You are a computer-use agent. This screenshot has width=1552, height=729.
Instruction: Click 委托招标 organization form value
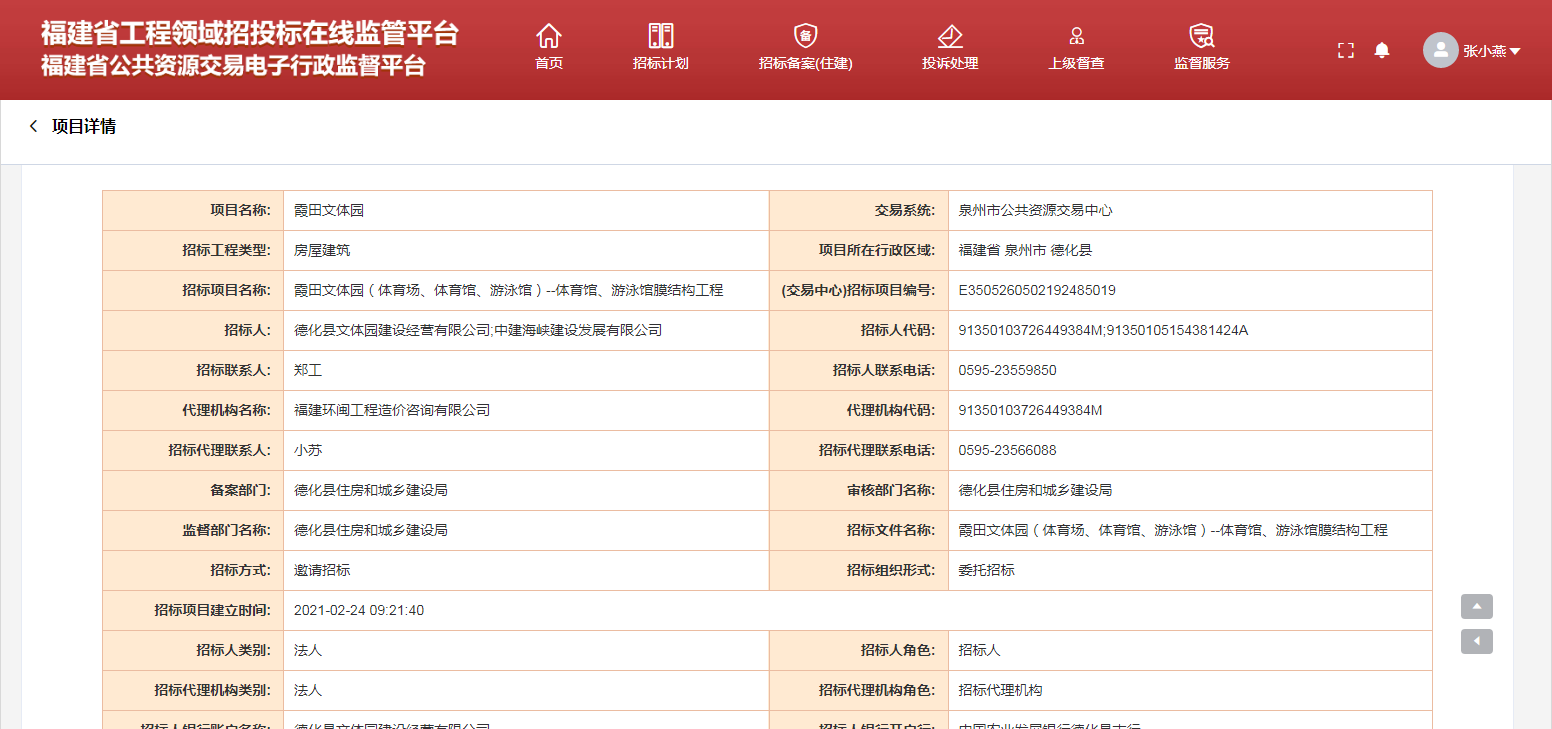[x=986, y=570]
